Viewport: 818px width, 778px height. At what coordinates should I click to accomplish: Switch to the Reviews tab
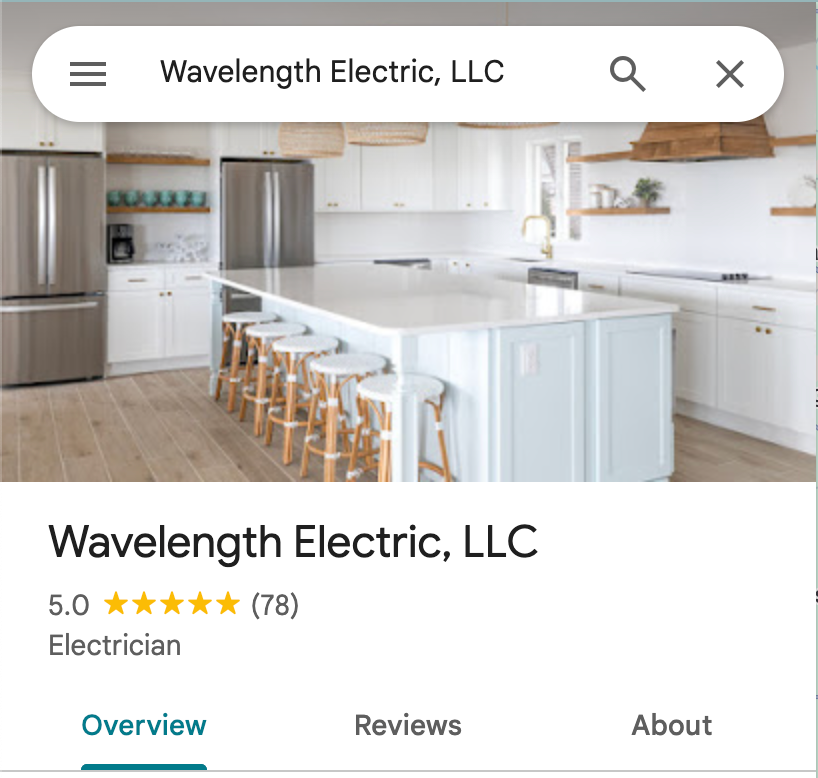click(408, 725)
